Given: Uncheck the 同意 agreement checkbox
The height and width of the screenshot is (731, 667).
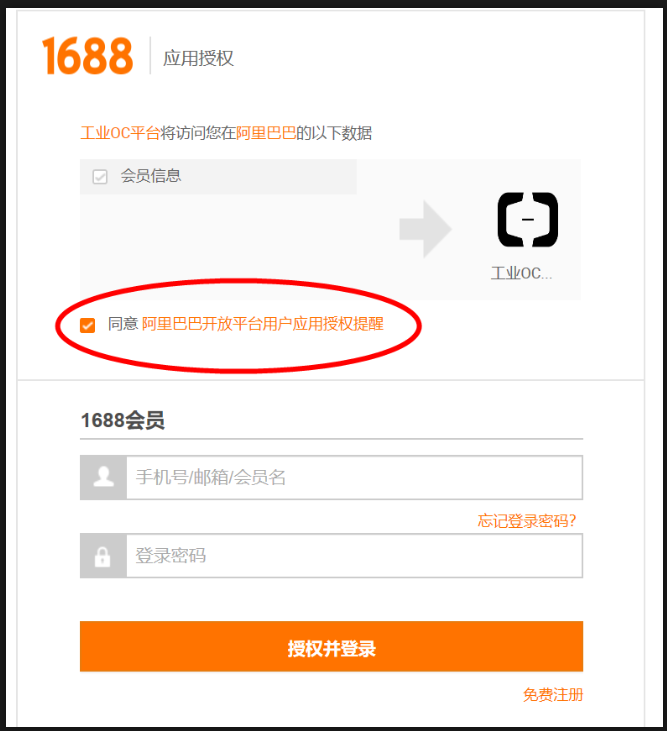Looking at the screenshot, I should click(x=88, y=325).
